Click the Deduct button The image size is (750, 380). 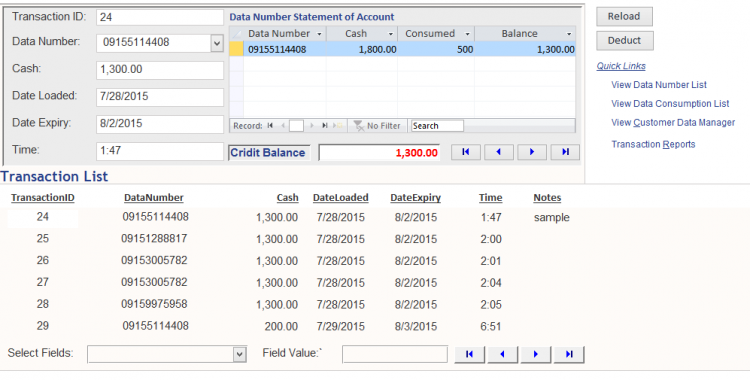coord(624,41)
